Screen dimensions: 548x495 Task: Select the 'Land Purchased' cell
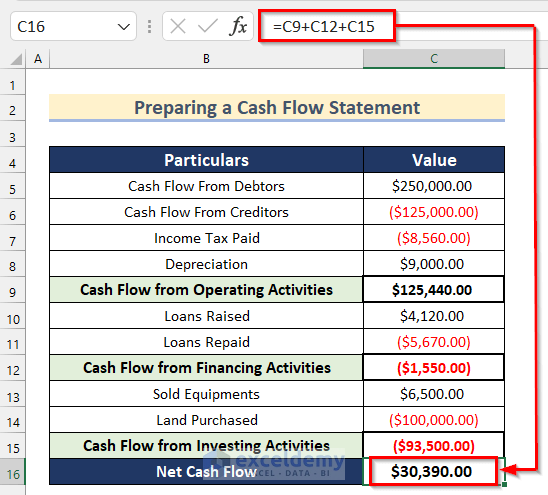(206, 420)
